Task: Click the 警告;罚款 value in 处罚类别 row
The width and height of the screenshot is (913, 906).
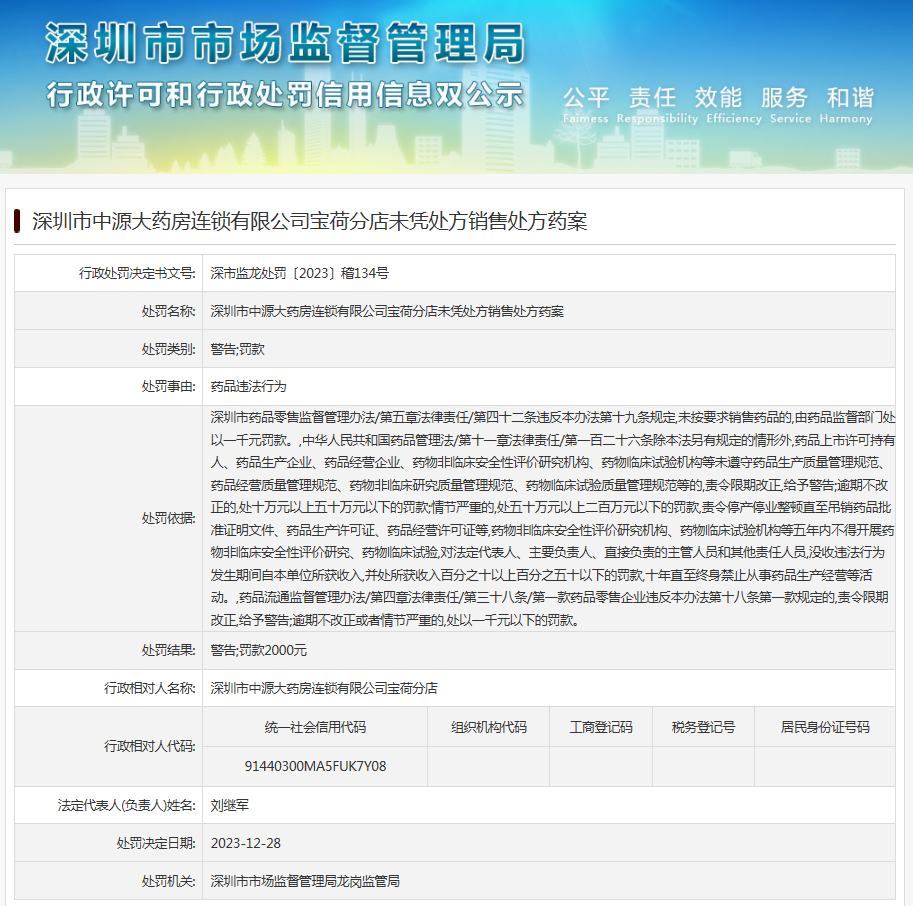Action: pyautogui.click(x=237, y=349)
